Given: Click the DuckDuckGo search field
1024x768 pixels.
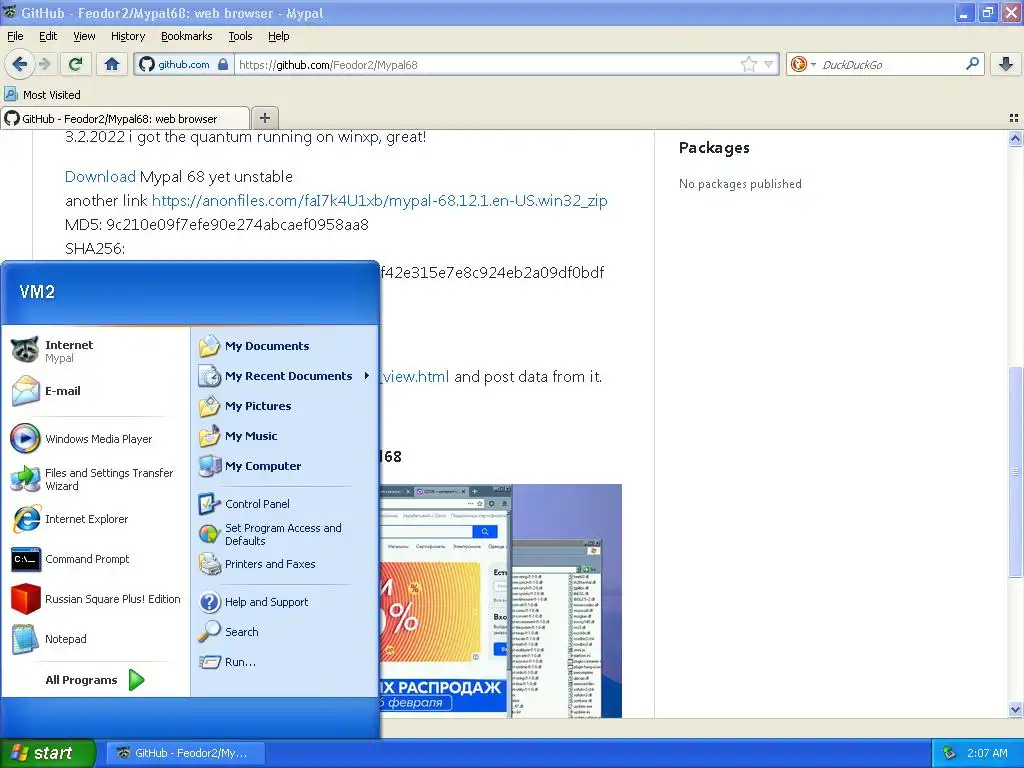Looking at the screenshot, I should tap(889, 65).
